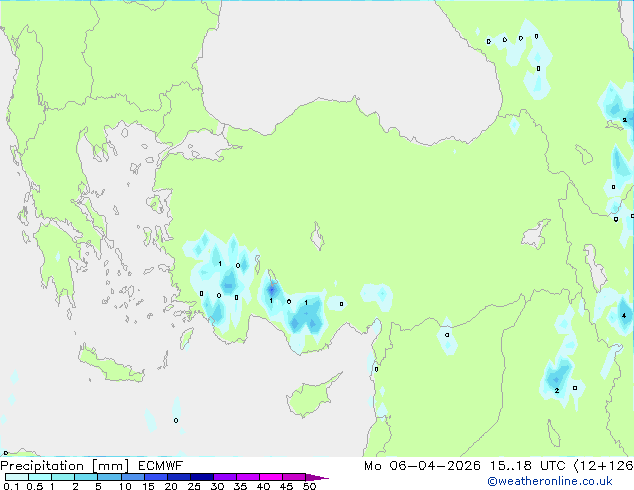Click the ECMWF model label
634x490 pixels.
point(161,466)
